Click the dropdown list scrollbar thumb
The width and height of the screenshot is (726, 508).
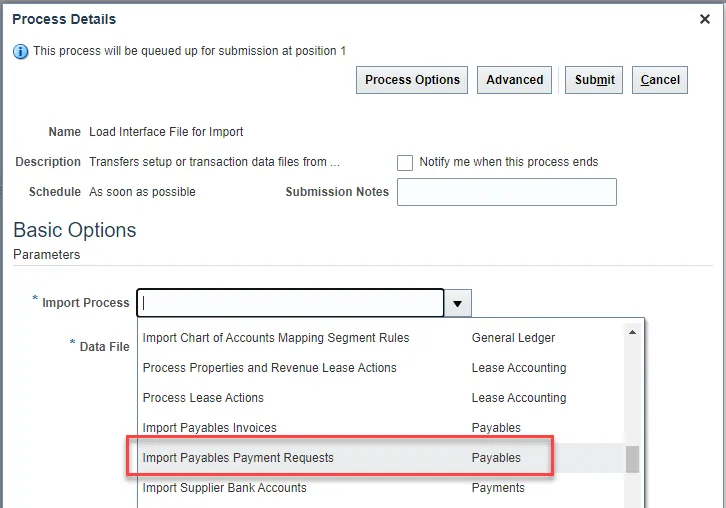click(633, 459)
